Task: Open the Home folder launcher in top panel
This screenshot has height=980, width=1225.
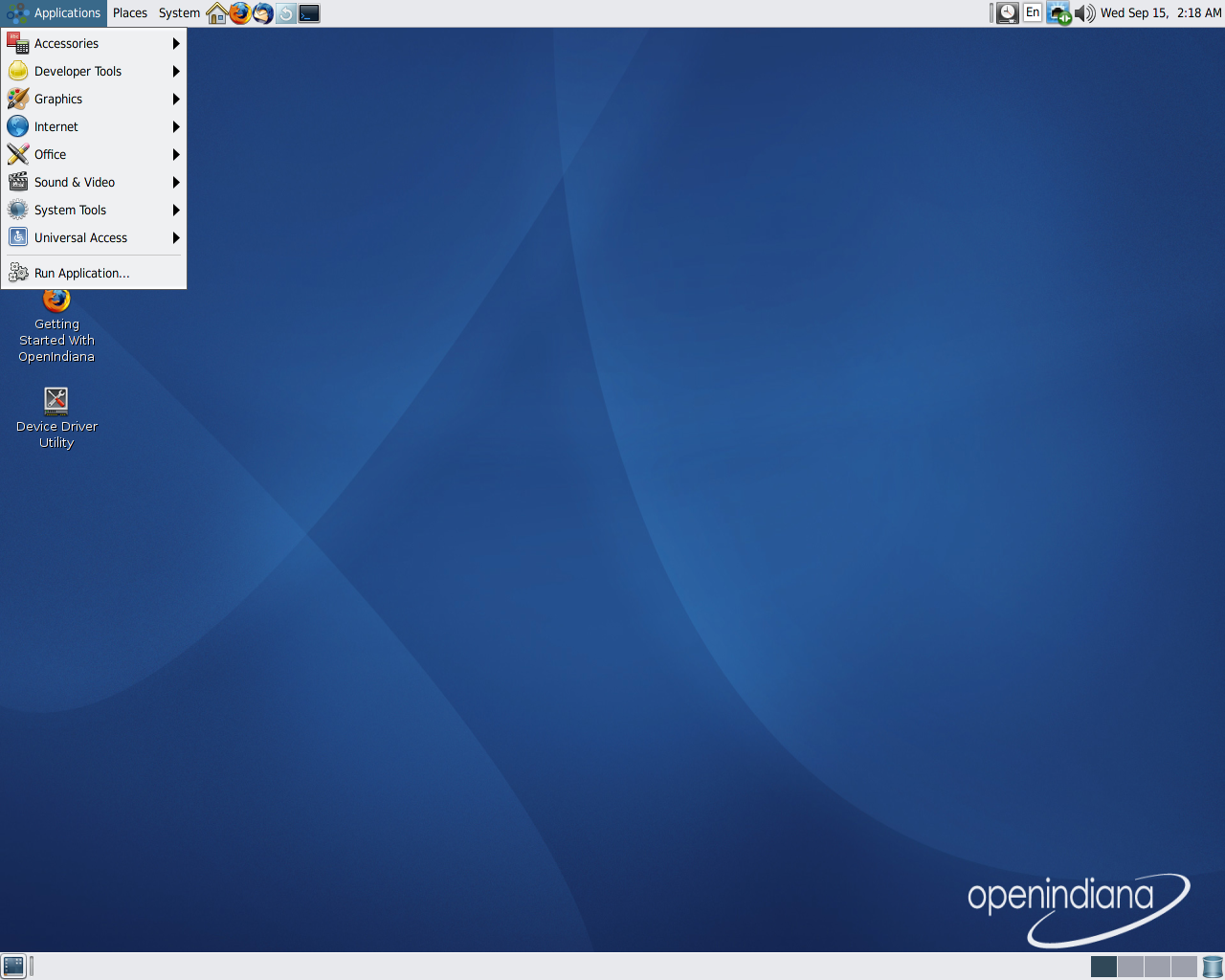Action: [x=217, y=13]
